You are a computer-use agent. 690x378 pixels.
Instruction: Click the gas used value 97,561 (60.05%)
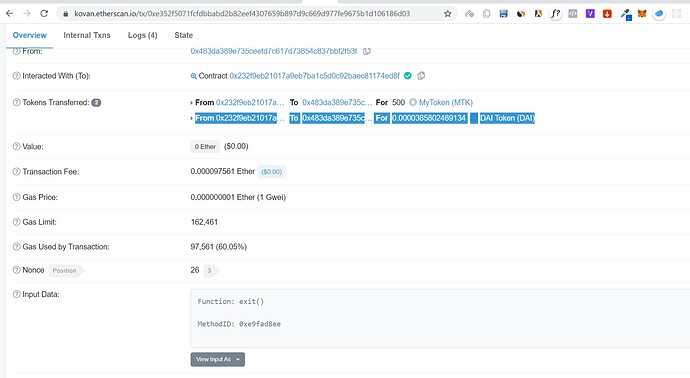tap(219, 247)
